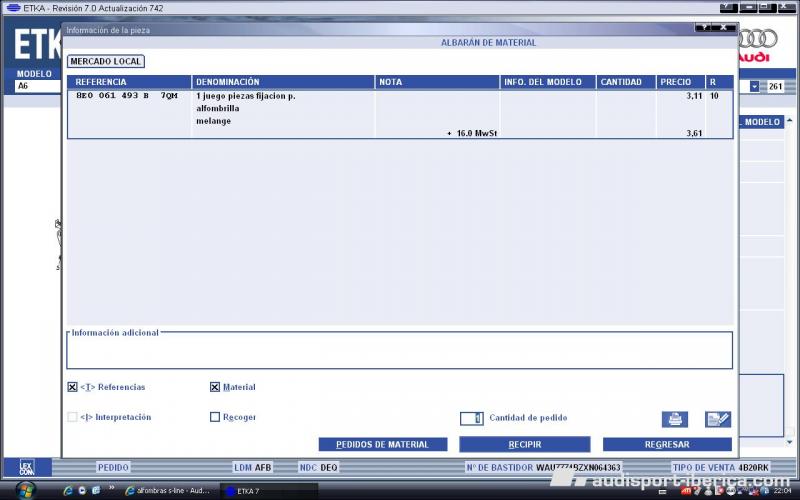Click the Nº DE BASTIDOR chassis number field
Viewport: 800px width, 500px height.
click(543, 467)
